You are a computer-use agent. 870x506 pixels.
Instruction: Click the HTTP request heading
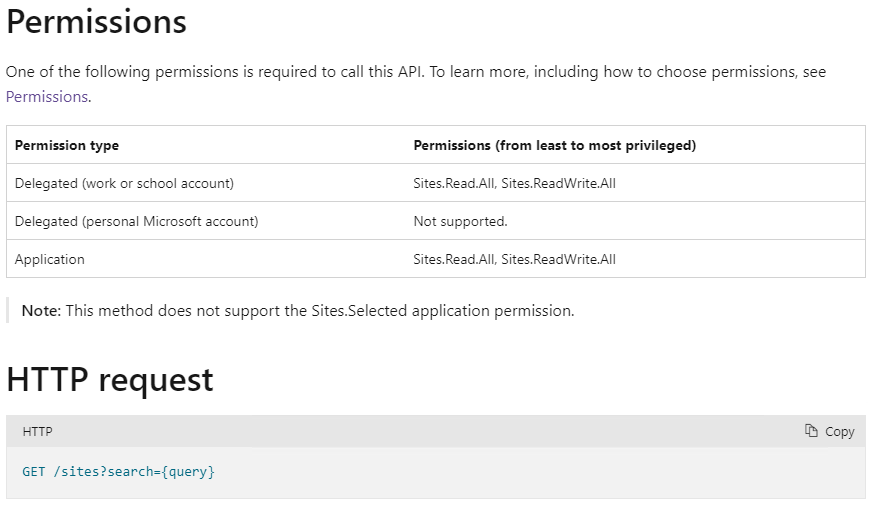pyautogui.click(x=110, y=380)
